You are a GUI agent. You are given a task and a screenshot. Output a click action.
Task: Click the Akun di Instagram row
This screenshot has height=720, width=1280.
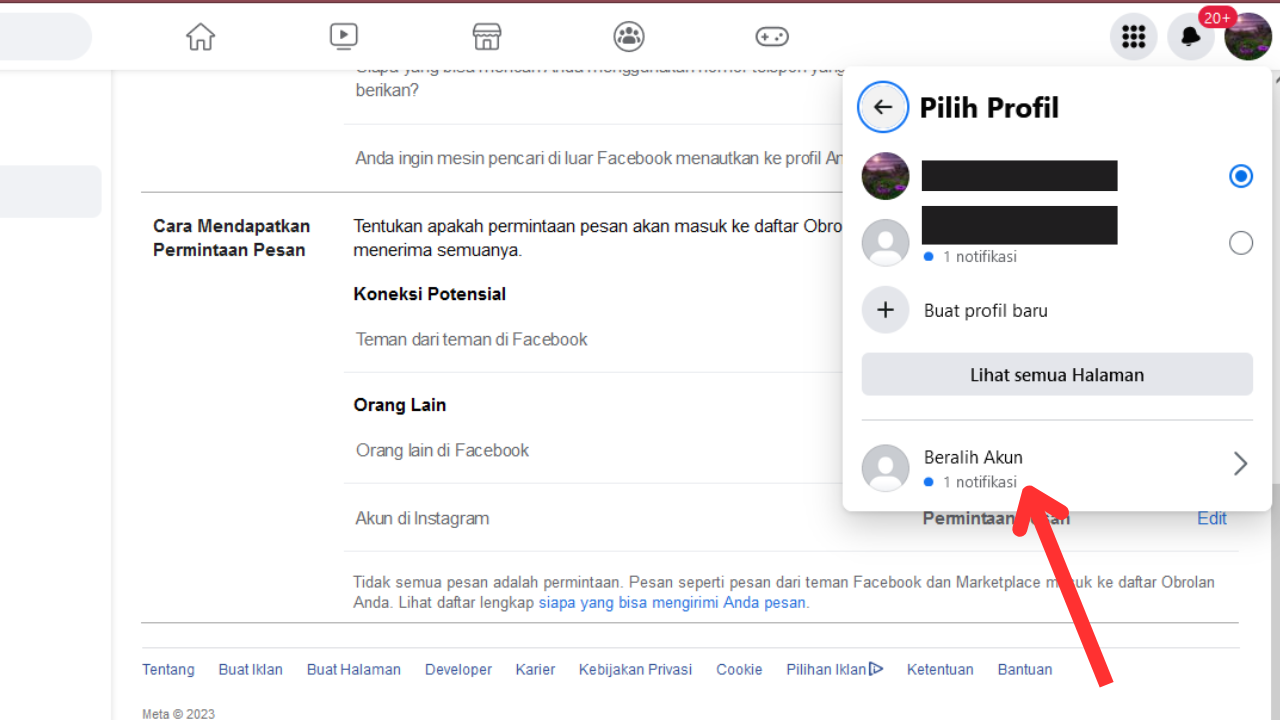(x=422, y=518)
